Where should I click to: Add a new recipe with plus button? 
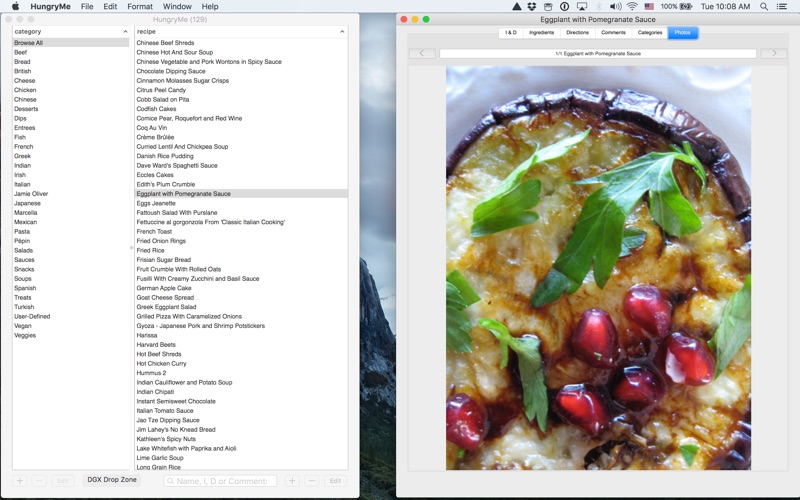pyautogui.click(x=292, y=481)
